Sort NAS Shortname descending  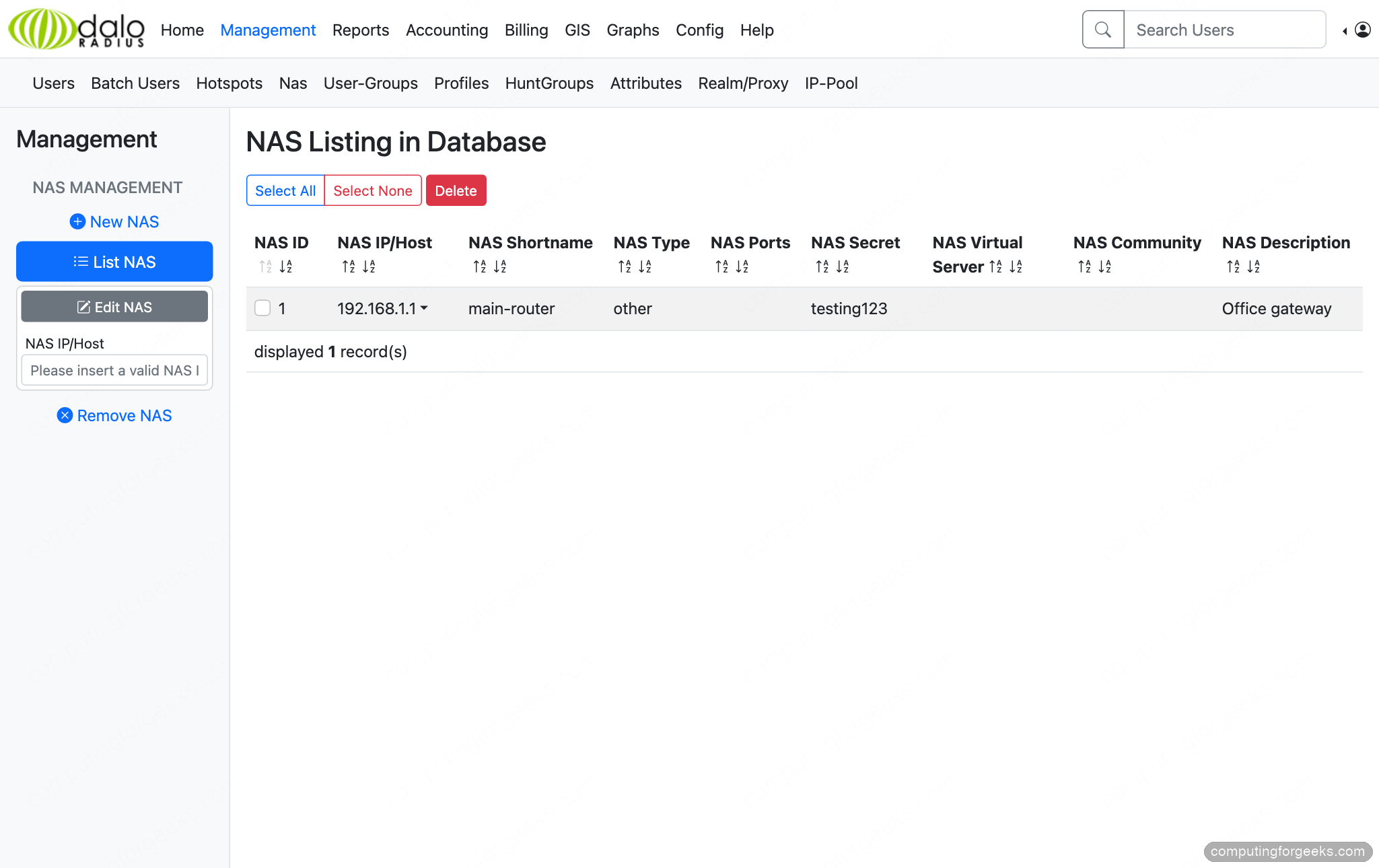[500, 267]
